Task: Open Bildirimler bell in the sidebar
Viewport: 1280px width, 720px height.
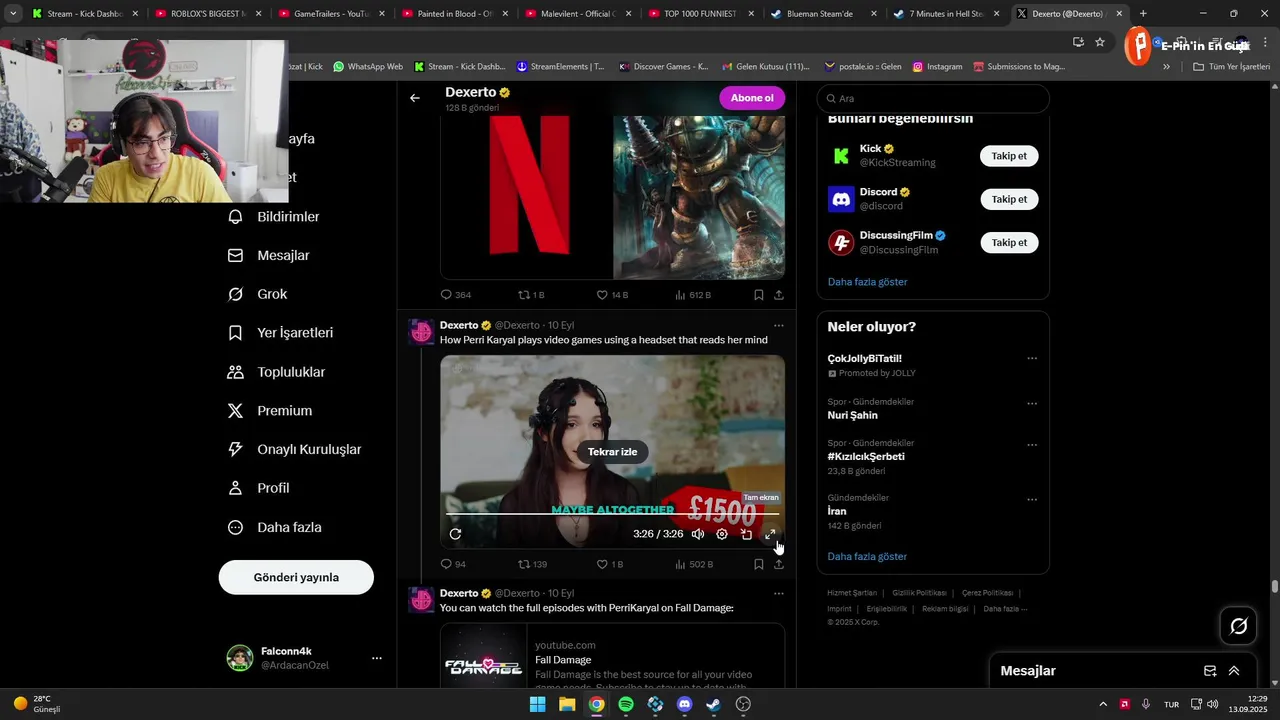Action: 274,217
